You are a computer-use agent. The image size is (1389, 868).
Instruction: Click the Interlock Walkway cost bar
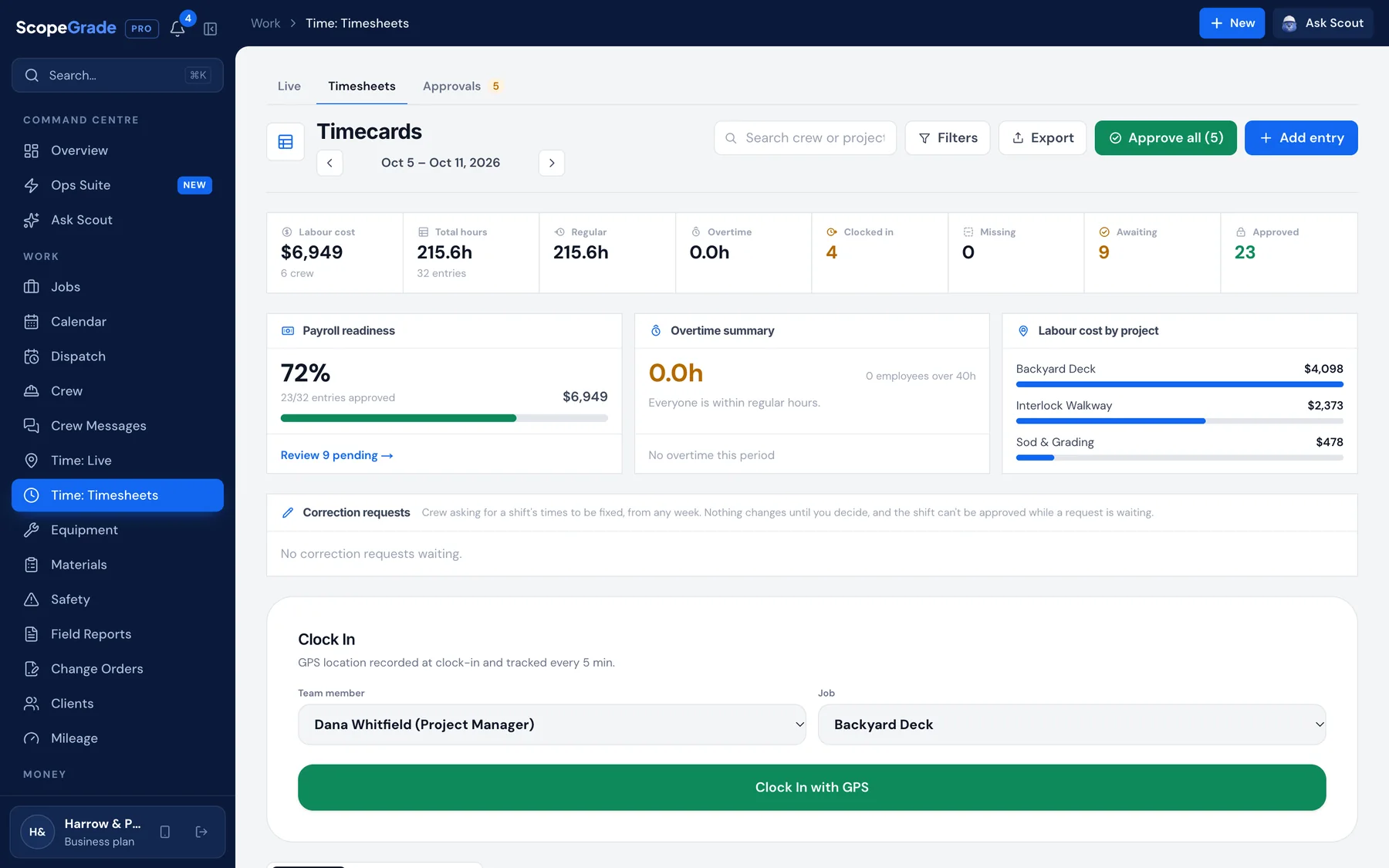click(x=1179, y=421)
